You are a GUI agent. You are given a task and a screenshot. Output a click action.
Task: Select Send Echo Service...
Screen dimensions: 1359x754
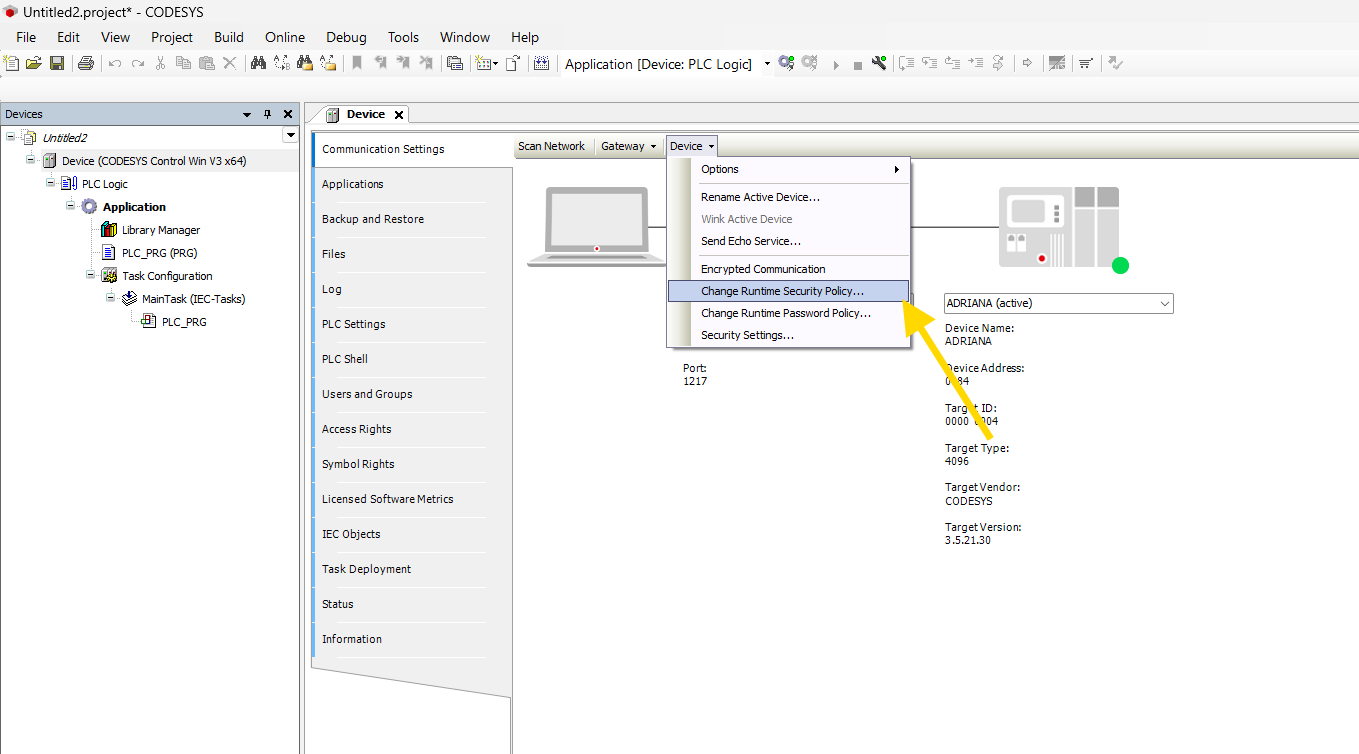coord(789,241)
